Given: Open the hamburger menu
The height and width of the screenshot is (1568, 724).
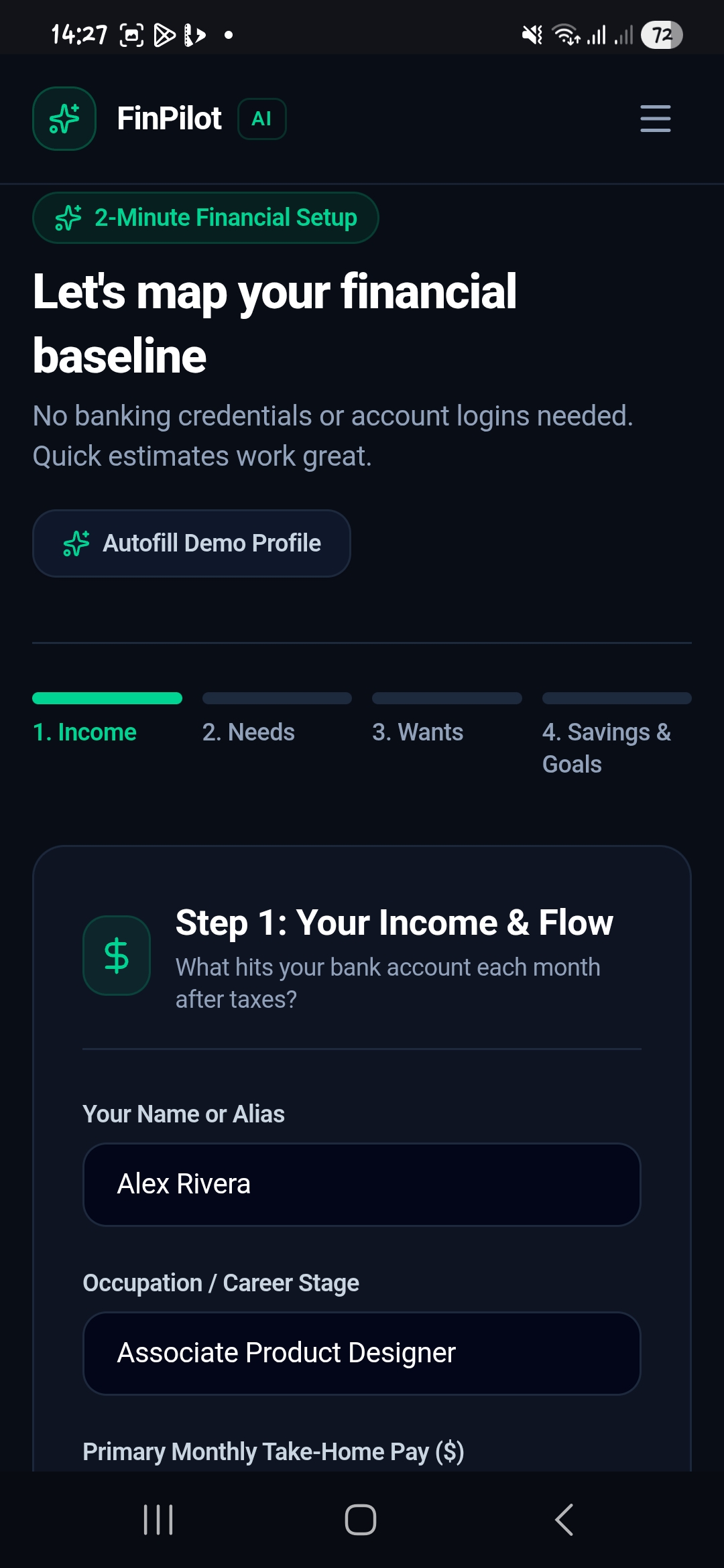Looking at the screenshot, I should [655, 119].
